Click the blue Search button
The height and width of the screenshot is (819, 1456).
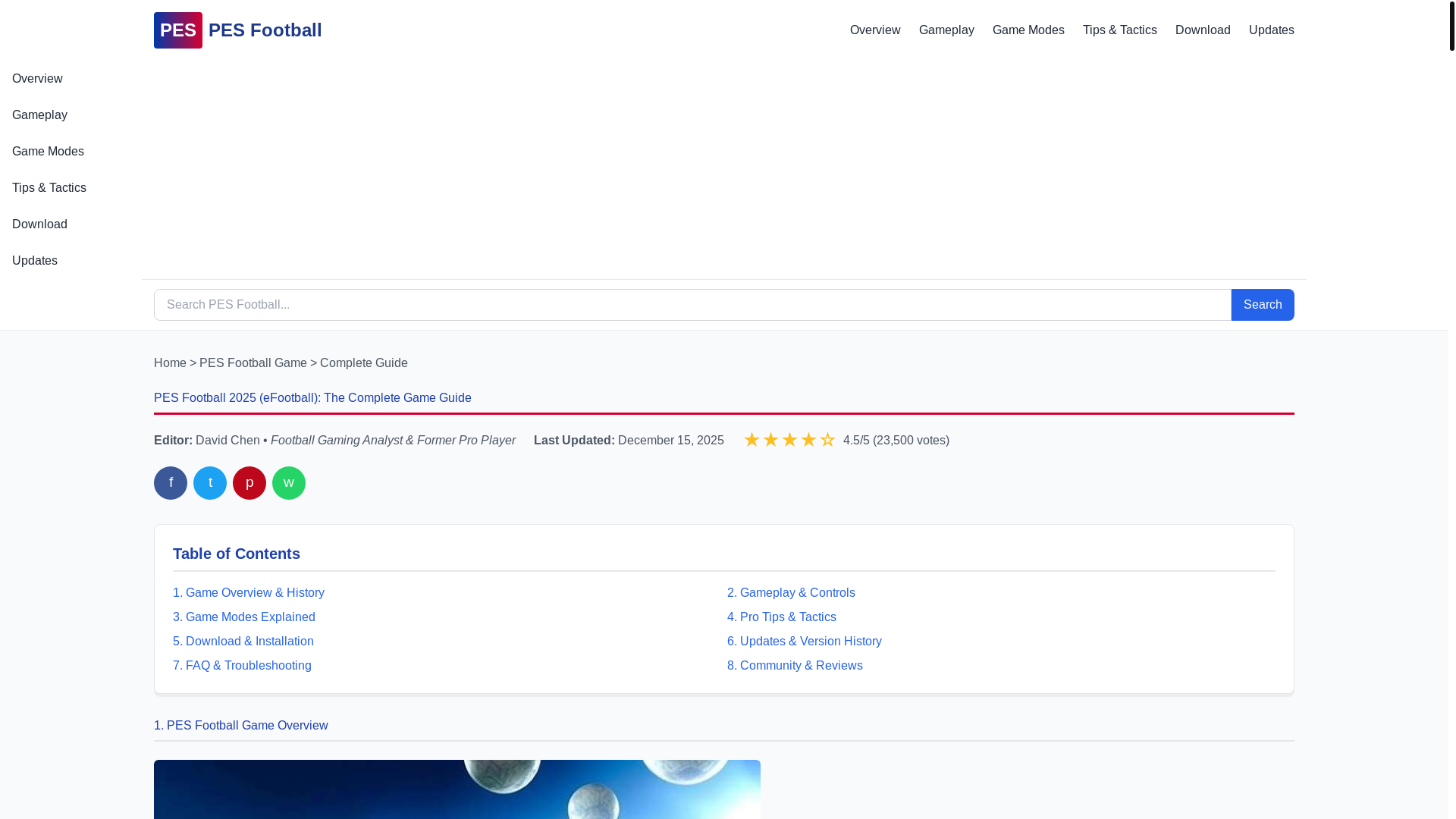[x=1263, y=305]
